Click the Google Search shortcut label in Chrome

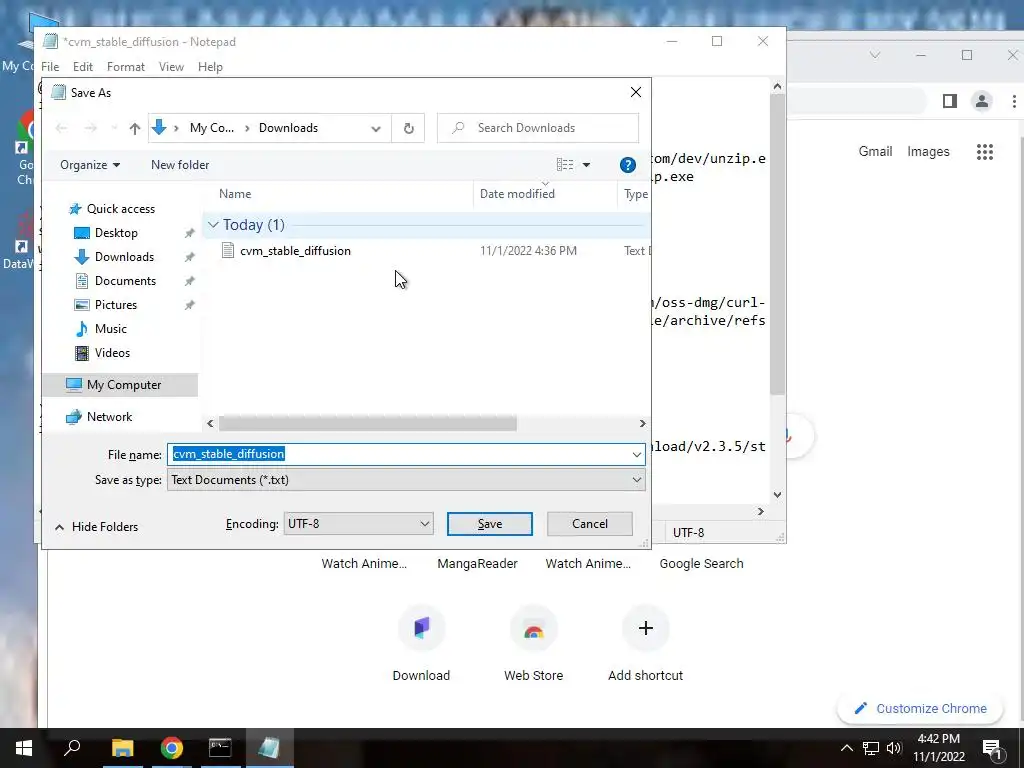(701, 564)
